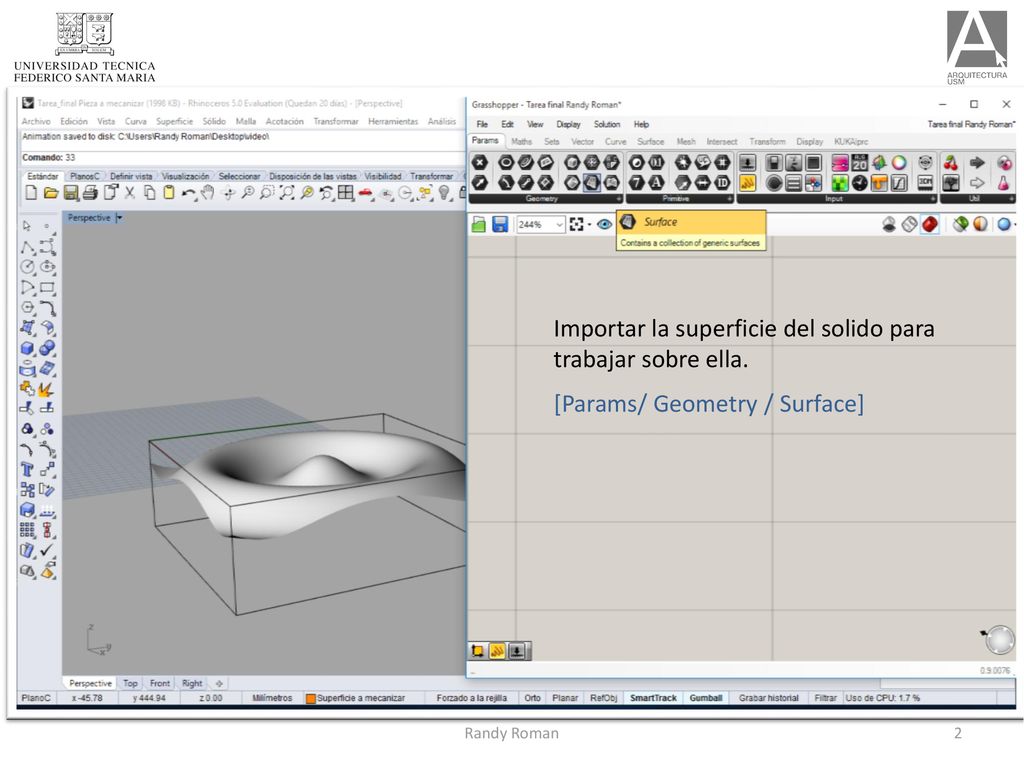Click the Comando input line in Rhino
The image size is (1024, 768).
click(x=242, y=157)
